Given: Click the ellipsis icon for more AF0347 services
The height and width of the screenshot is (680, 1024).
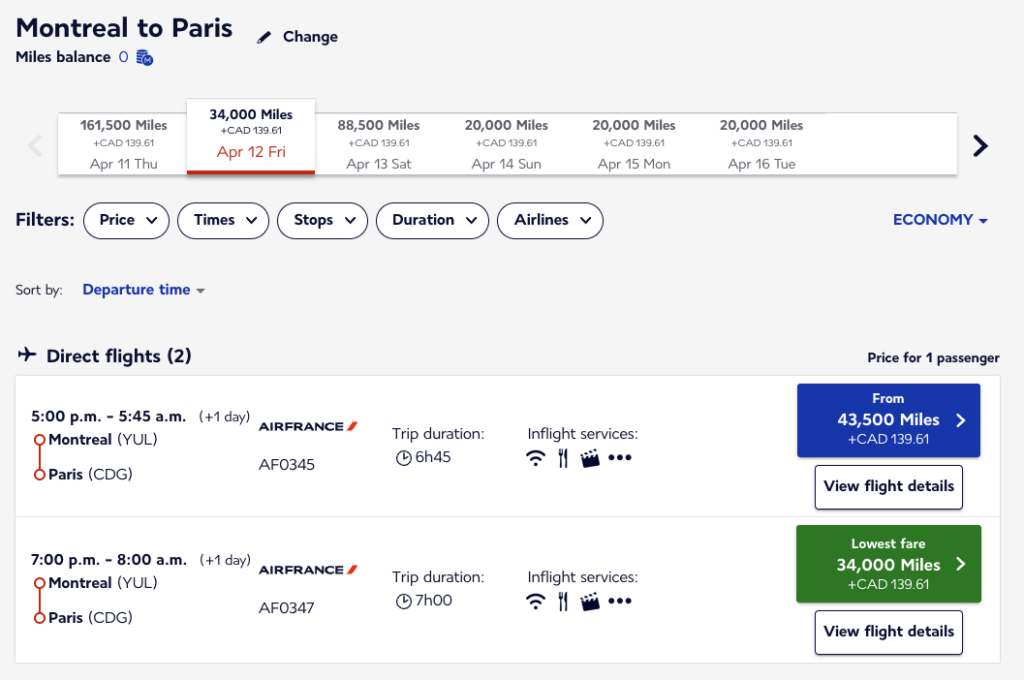Looking at the screenshot, I should coord(620,601).
